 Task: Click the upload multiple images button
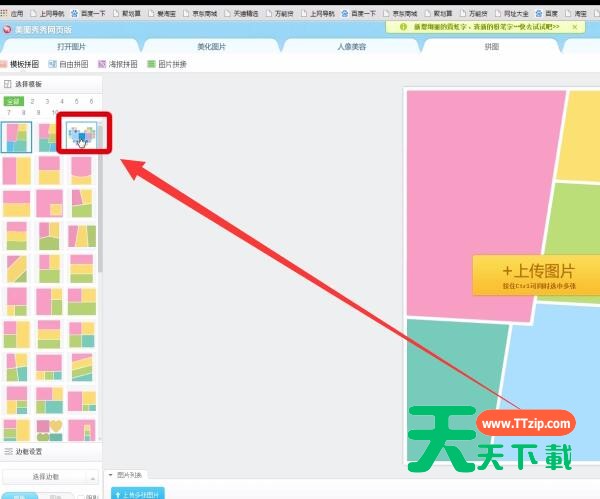(x=138, y=494)
